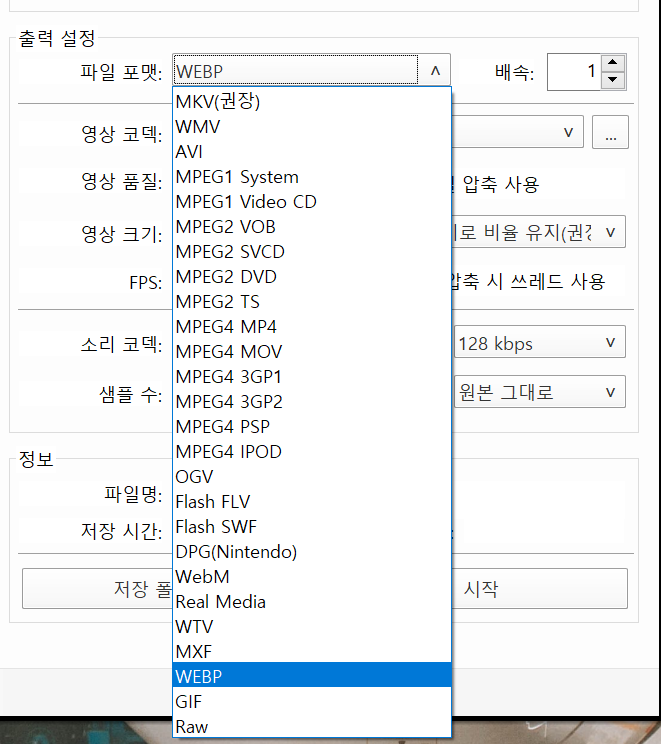Collapse the 파일 포맷 combo box arrow
The width and height of the screenshot is (661, 744).
pos(435,71)
